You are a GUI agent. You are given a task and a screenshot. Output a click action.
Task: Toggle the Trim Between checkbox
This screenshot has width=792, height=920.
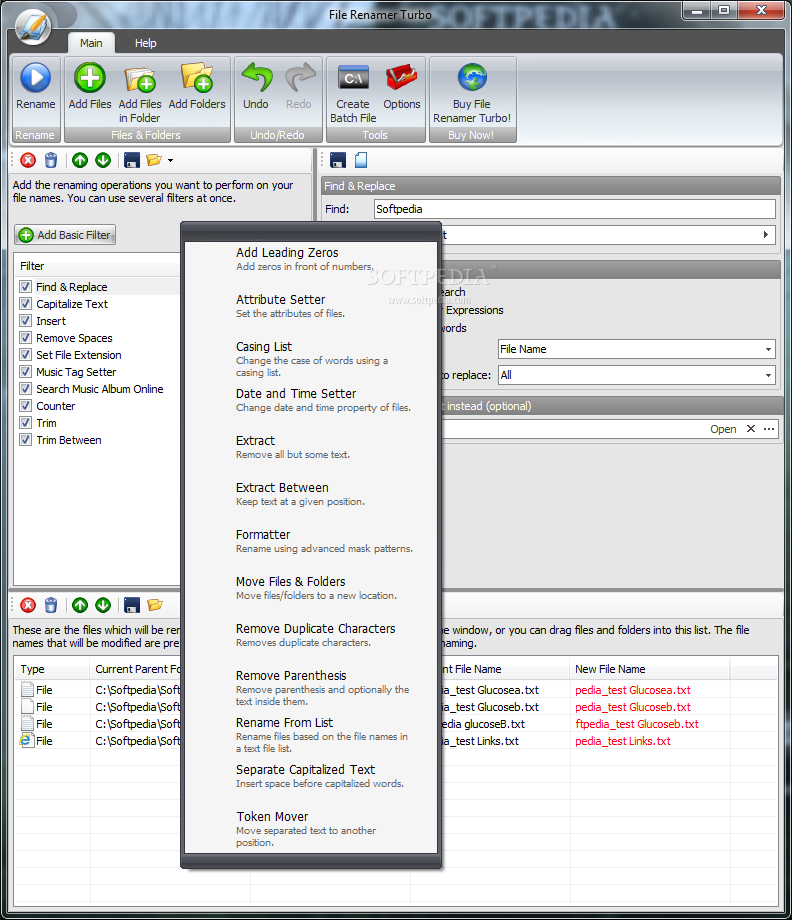point(25,439)
